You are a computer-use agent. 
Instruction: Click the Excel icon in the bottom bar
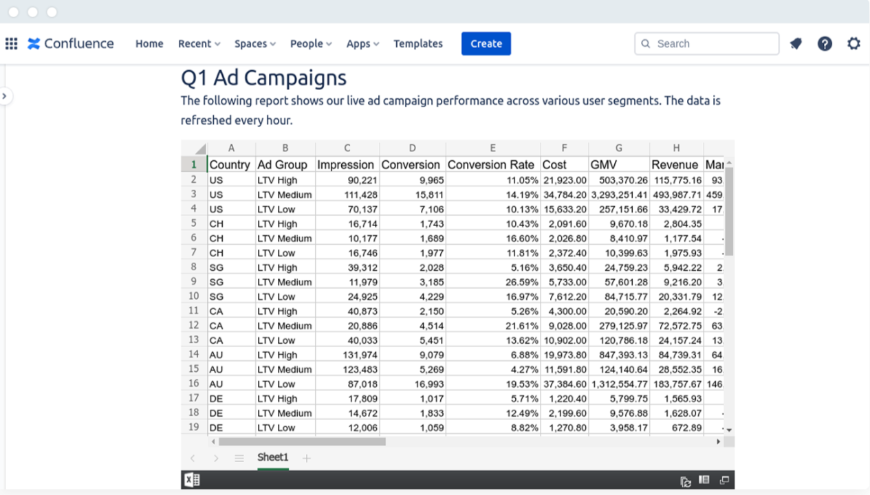pos(191,481)
